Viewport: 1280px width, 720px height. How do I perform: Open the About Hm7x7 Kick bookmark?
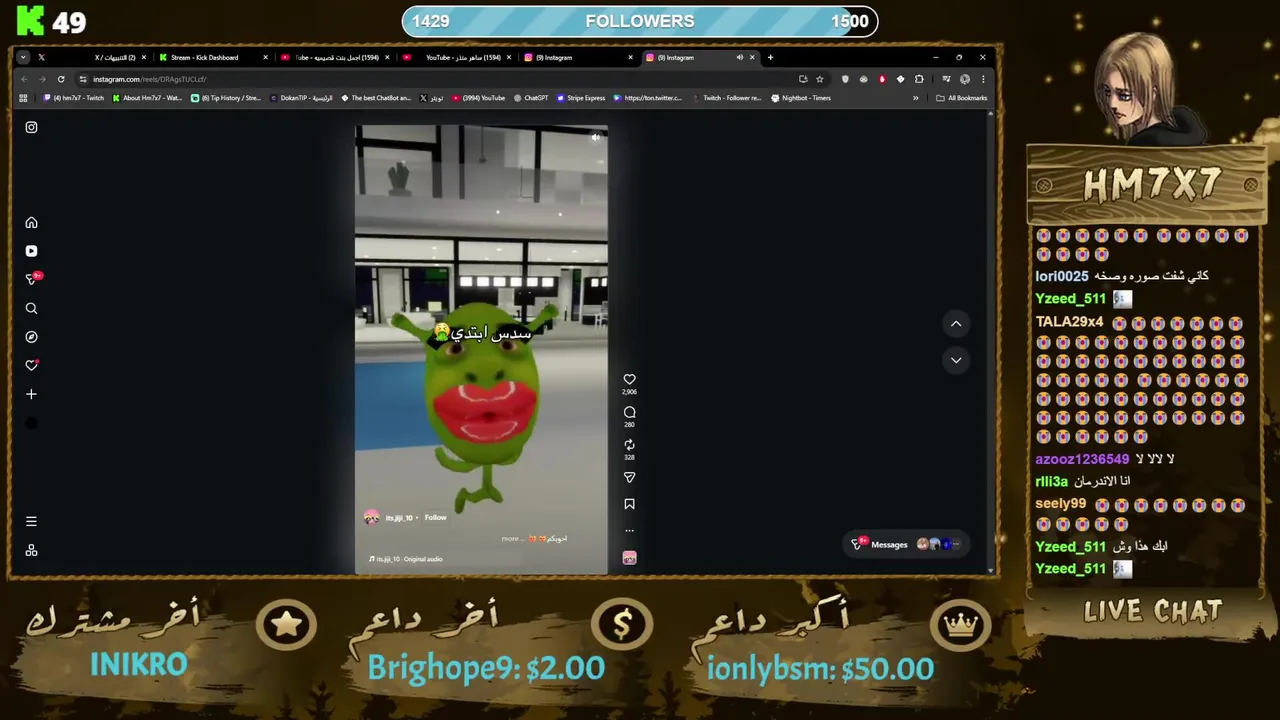[147, 98]
